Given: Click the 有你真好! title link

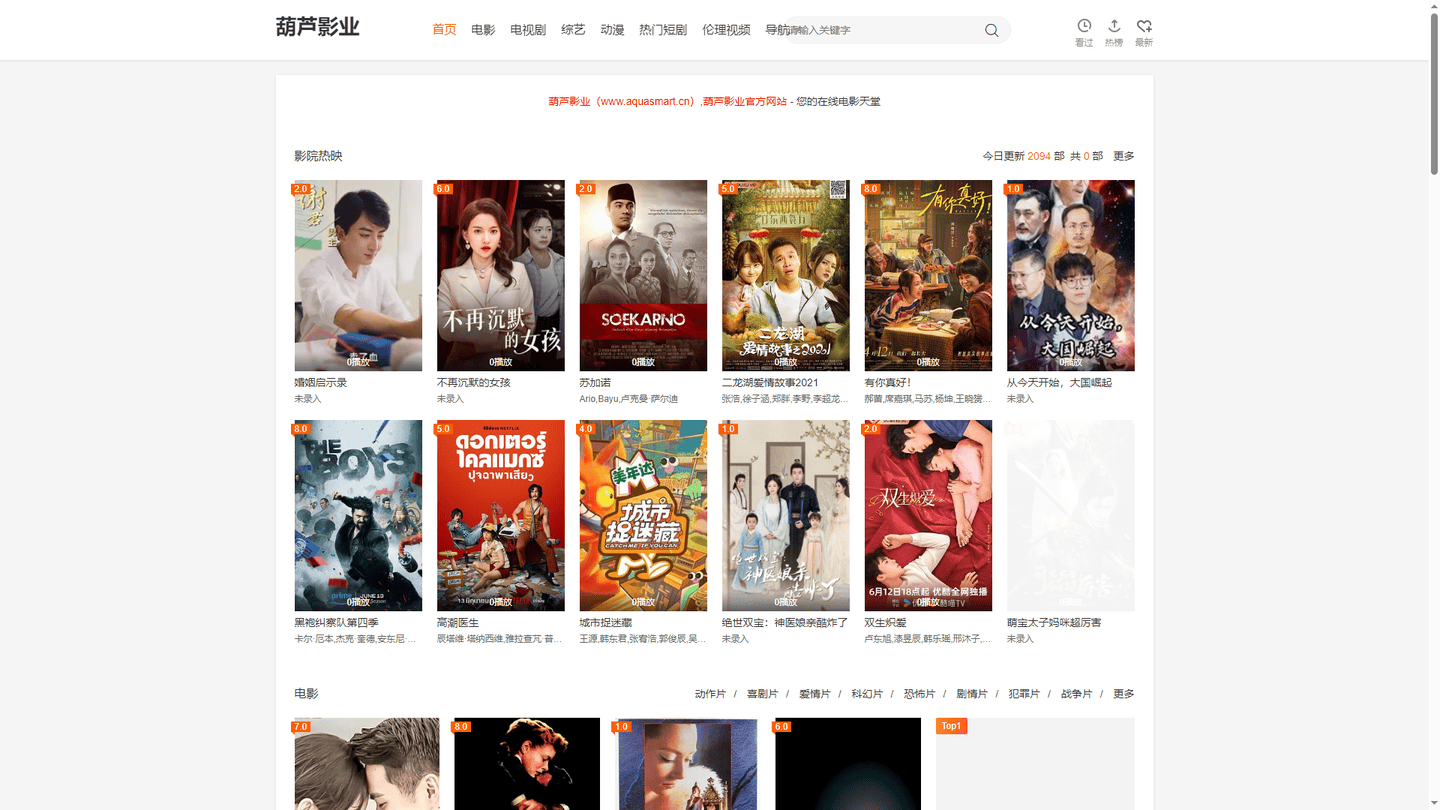Looking at the screenshot, I should (888, 382).
